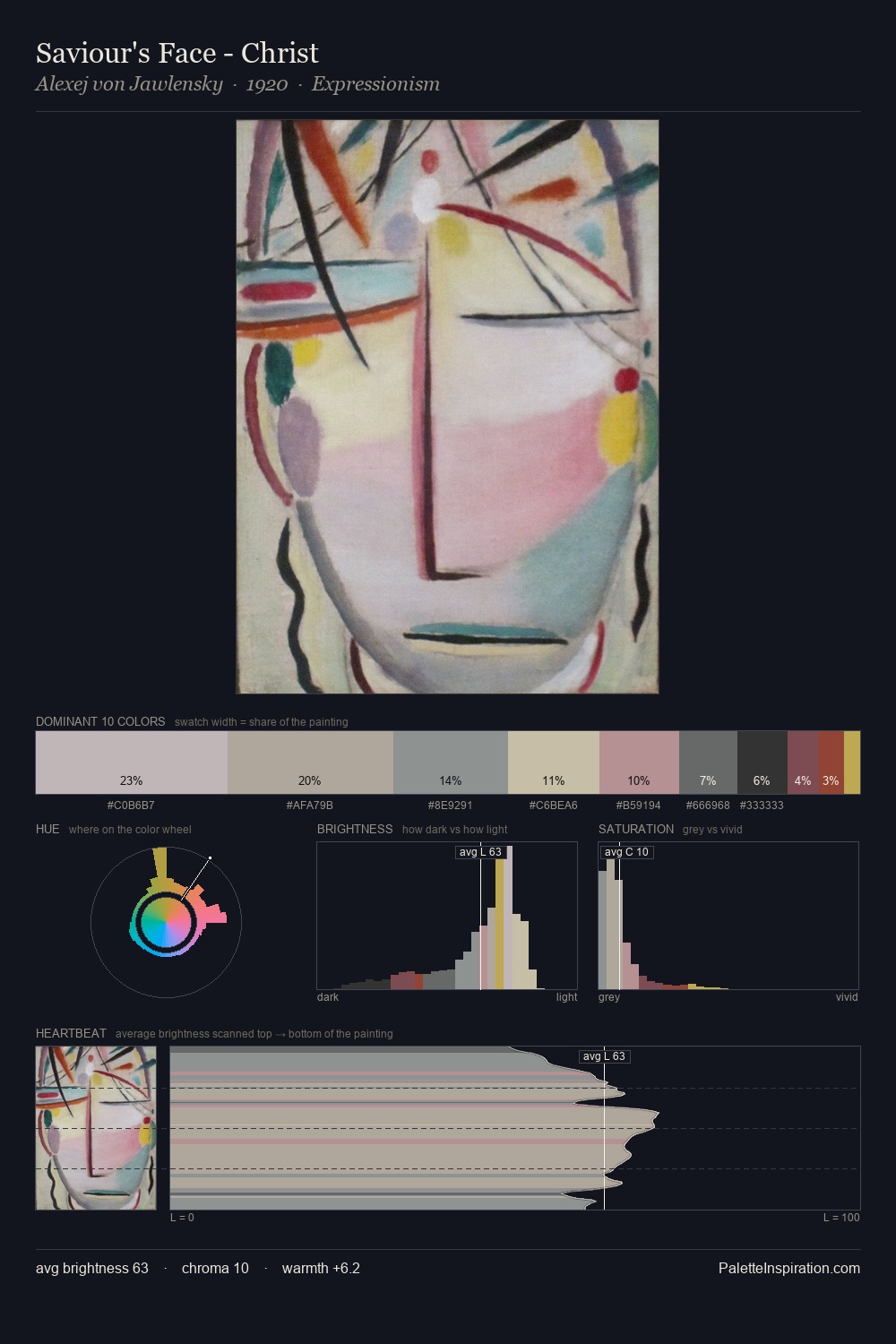
Task: Click hex code '#333333' text
Action: click(x=762, y=805)
